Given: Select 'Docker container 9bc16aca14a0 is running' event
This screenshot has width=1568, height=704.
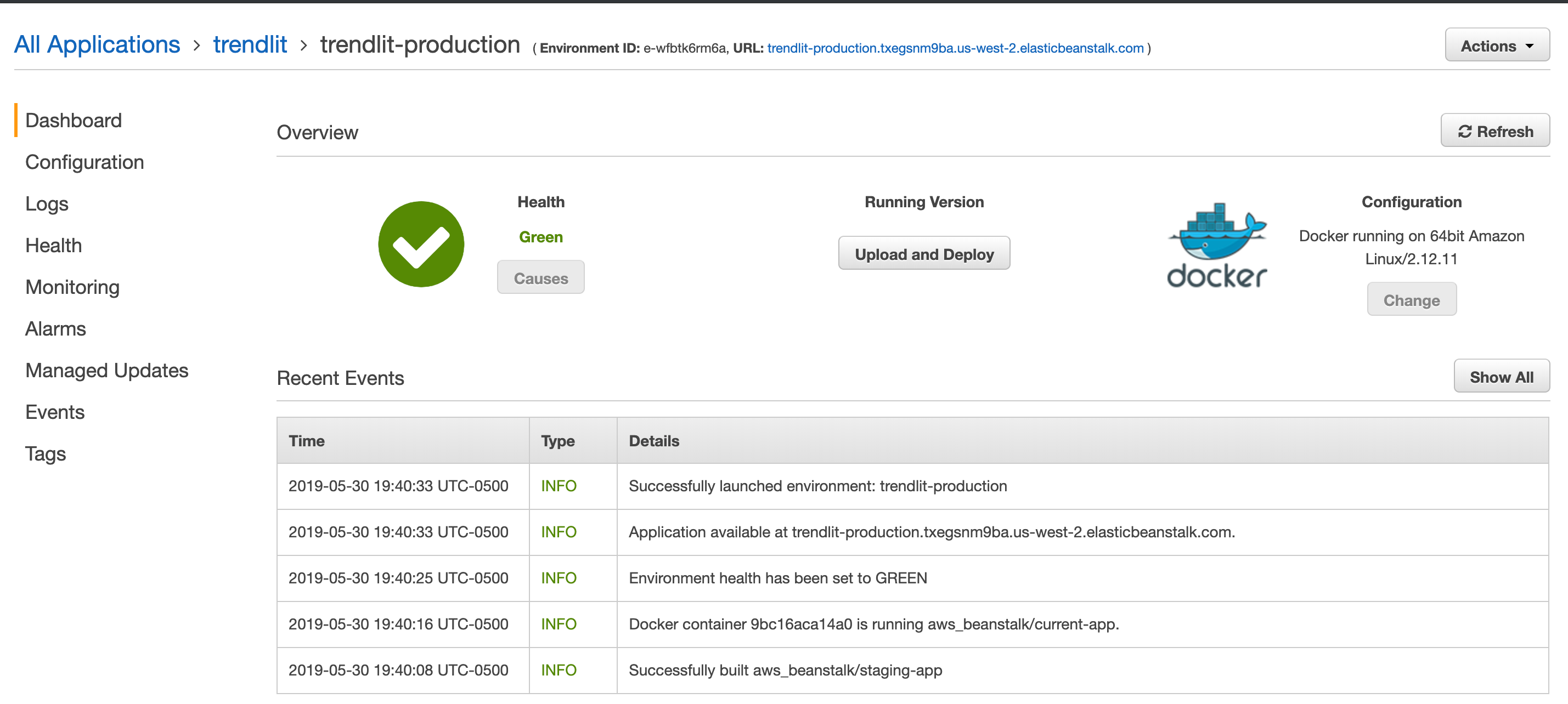Looking at the screenshot, I should click(873, 624).
